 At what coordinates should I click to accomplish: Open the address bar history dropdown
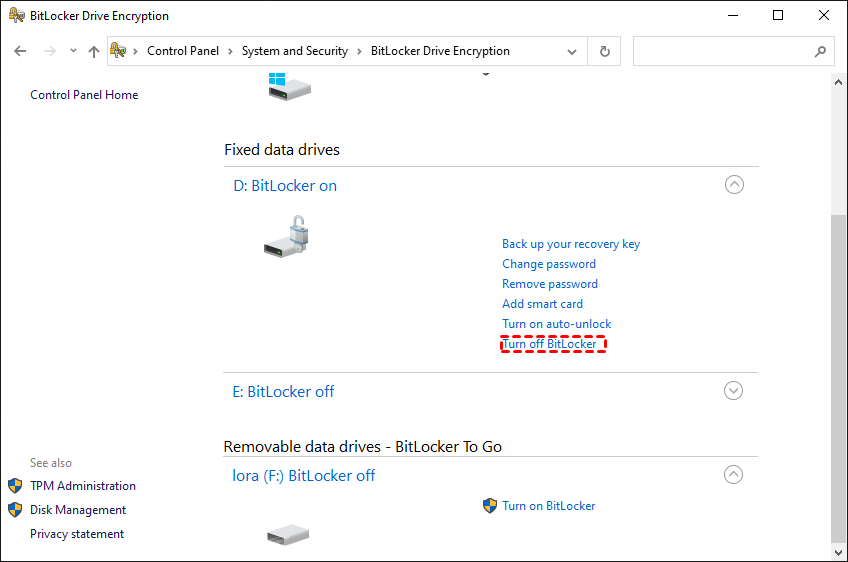coord(571,51)
